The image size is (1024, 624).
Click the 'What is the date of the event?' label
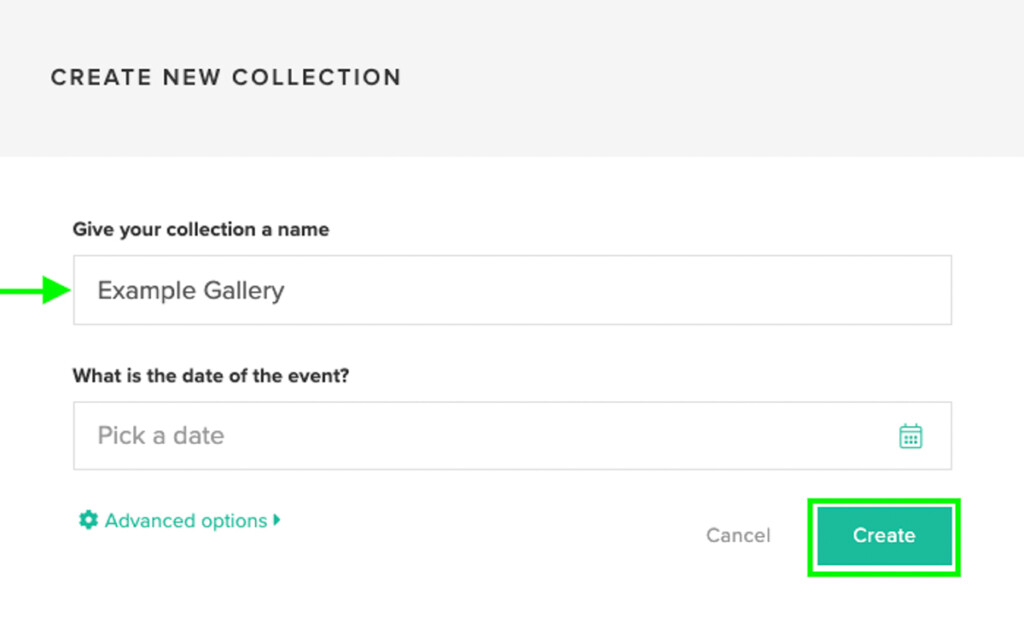[x=211, y=376]
